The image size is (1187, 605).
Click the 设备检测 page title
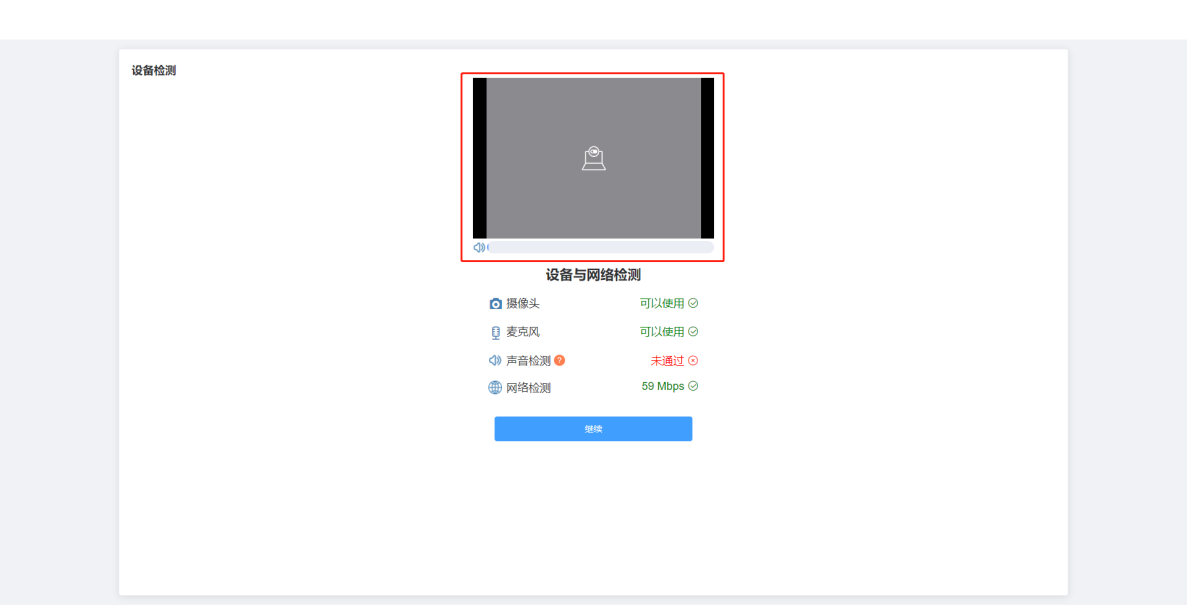[x=154, y=71]
